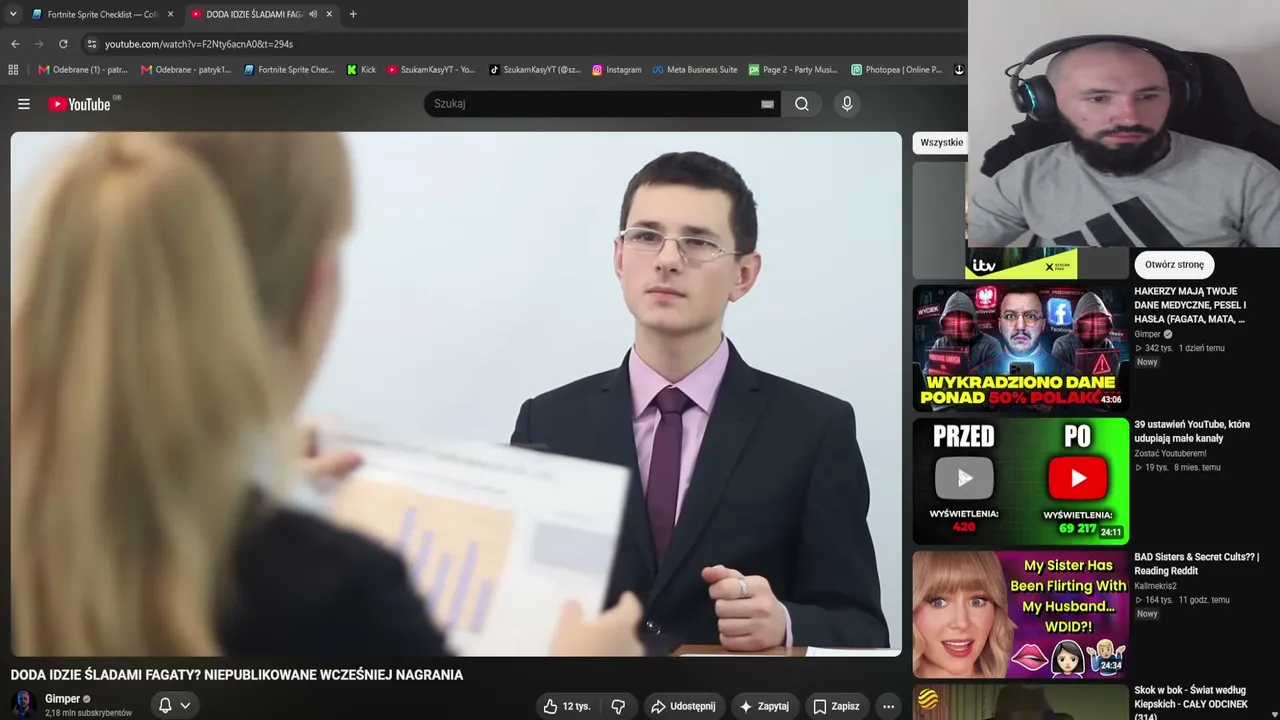The width and height of the screenshot is (1280, 720).
Task: Open the Photopea bookmark
Action: point(896,70)
